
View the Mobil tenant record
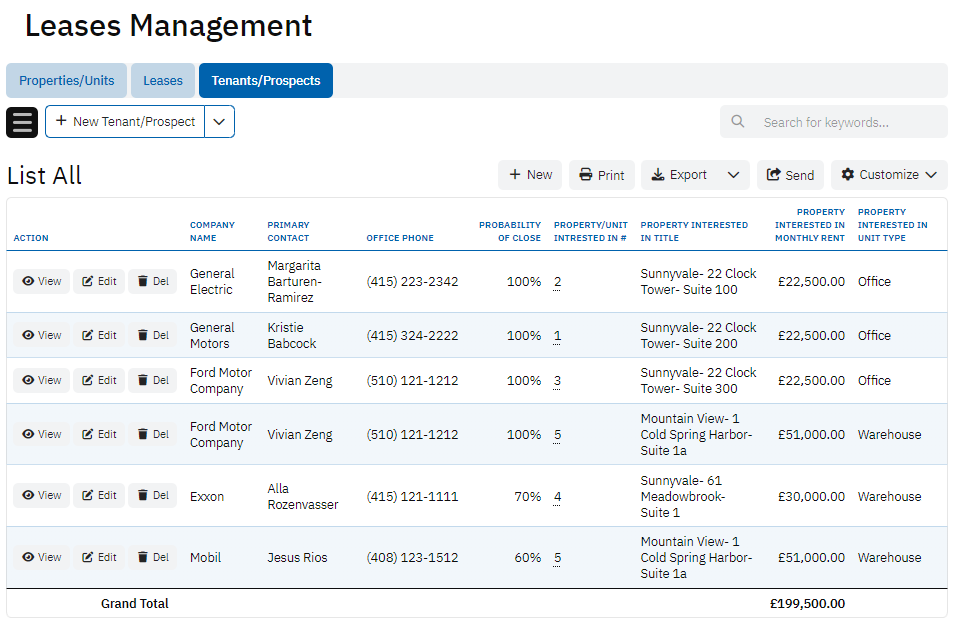42,558
